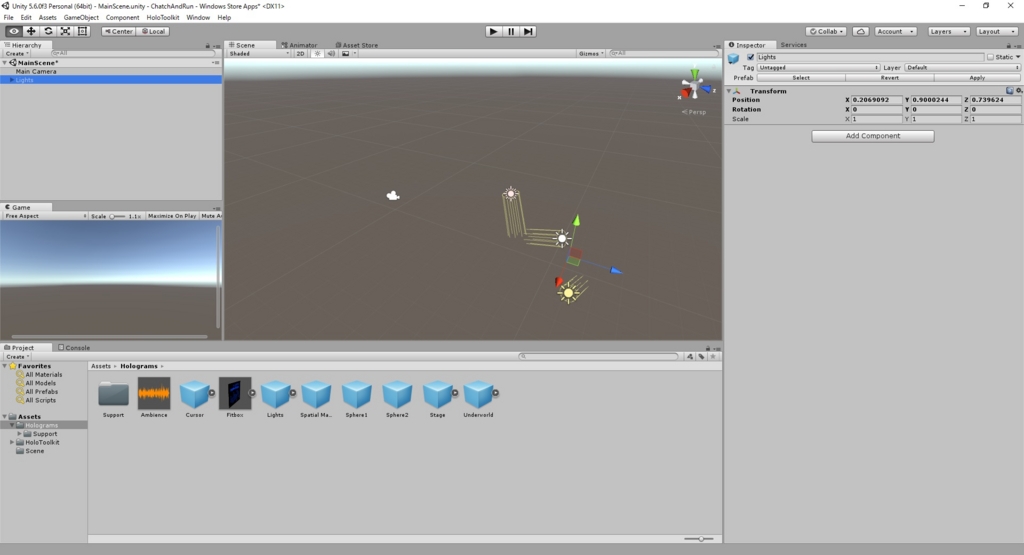The width and height of the screenshot is (1024, 555).
Task: Toggle Lights object active checkbox
Action: pyautogui.click(x=750, y=57)
